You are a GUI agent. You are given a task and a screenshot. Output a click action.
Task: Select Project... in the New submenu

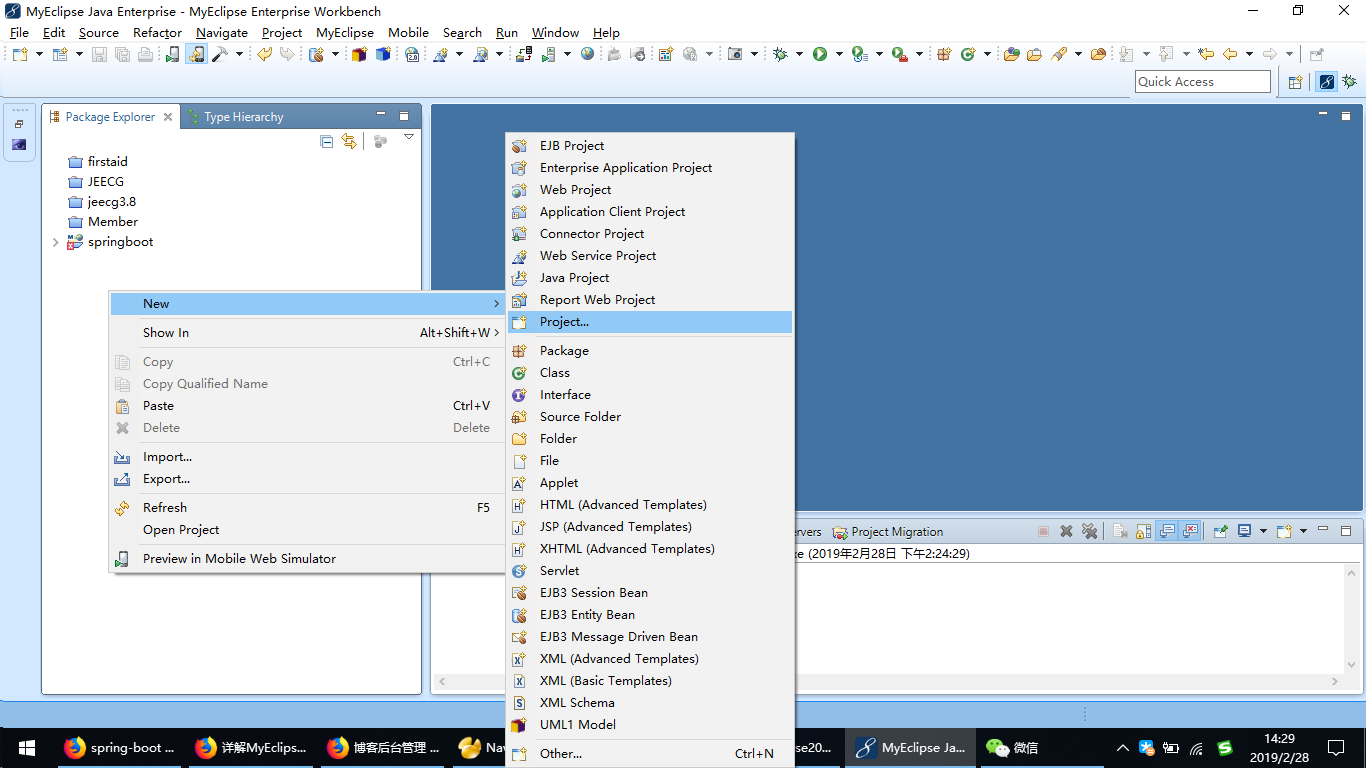650,322
